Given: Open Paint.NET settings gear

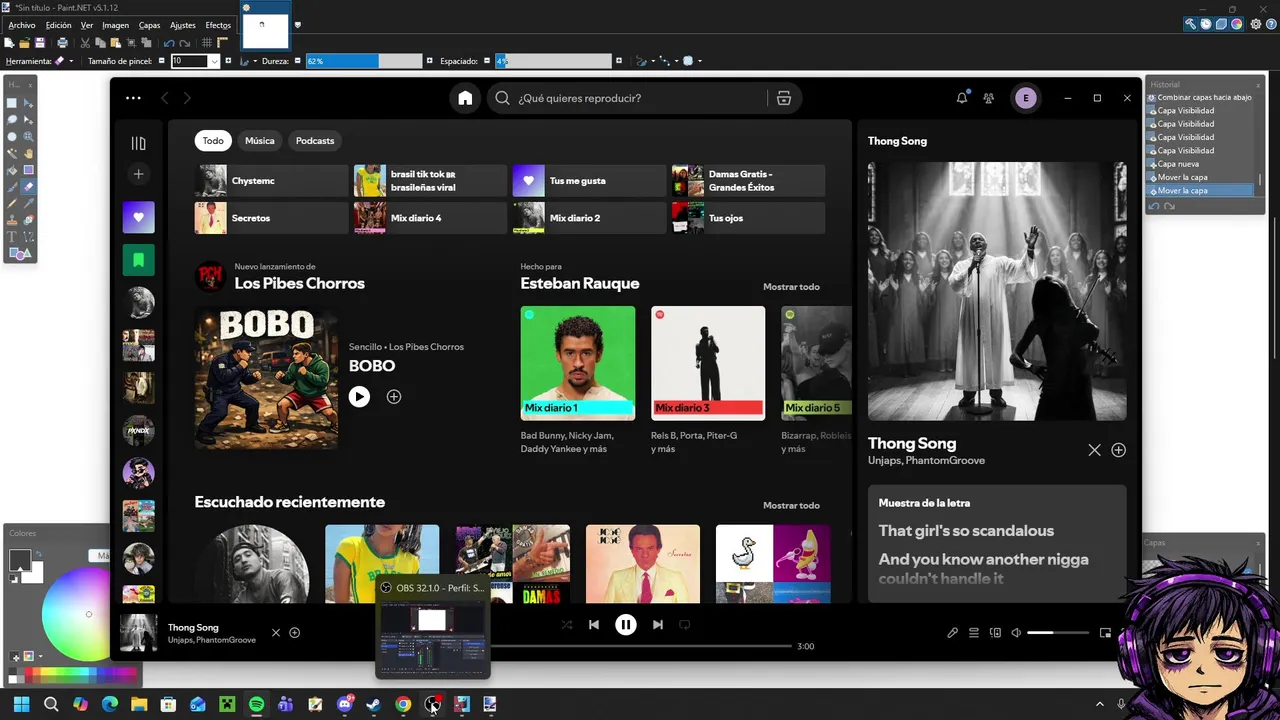Looking at the screenshot, I should (x=1256, y=24).
